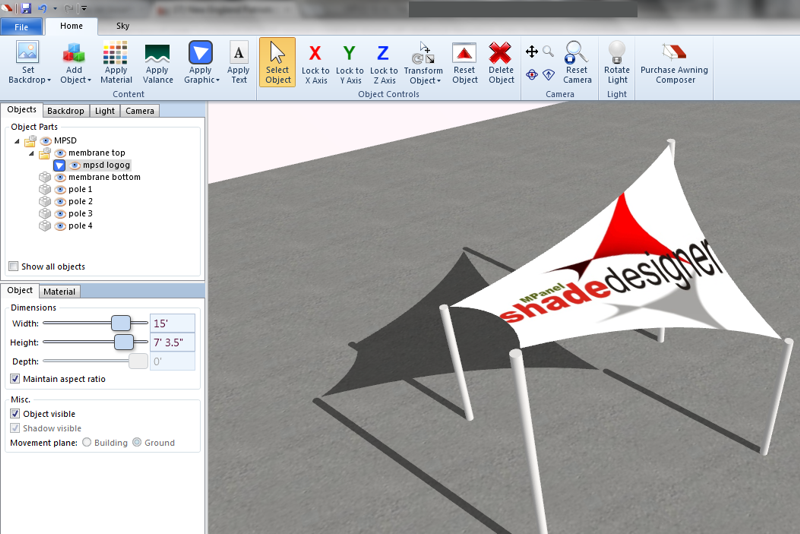Click the Rotate Light bulb icon
Viewport: 800px width, 534px height.
tap(617, 52)
